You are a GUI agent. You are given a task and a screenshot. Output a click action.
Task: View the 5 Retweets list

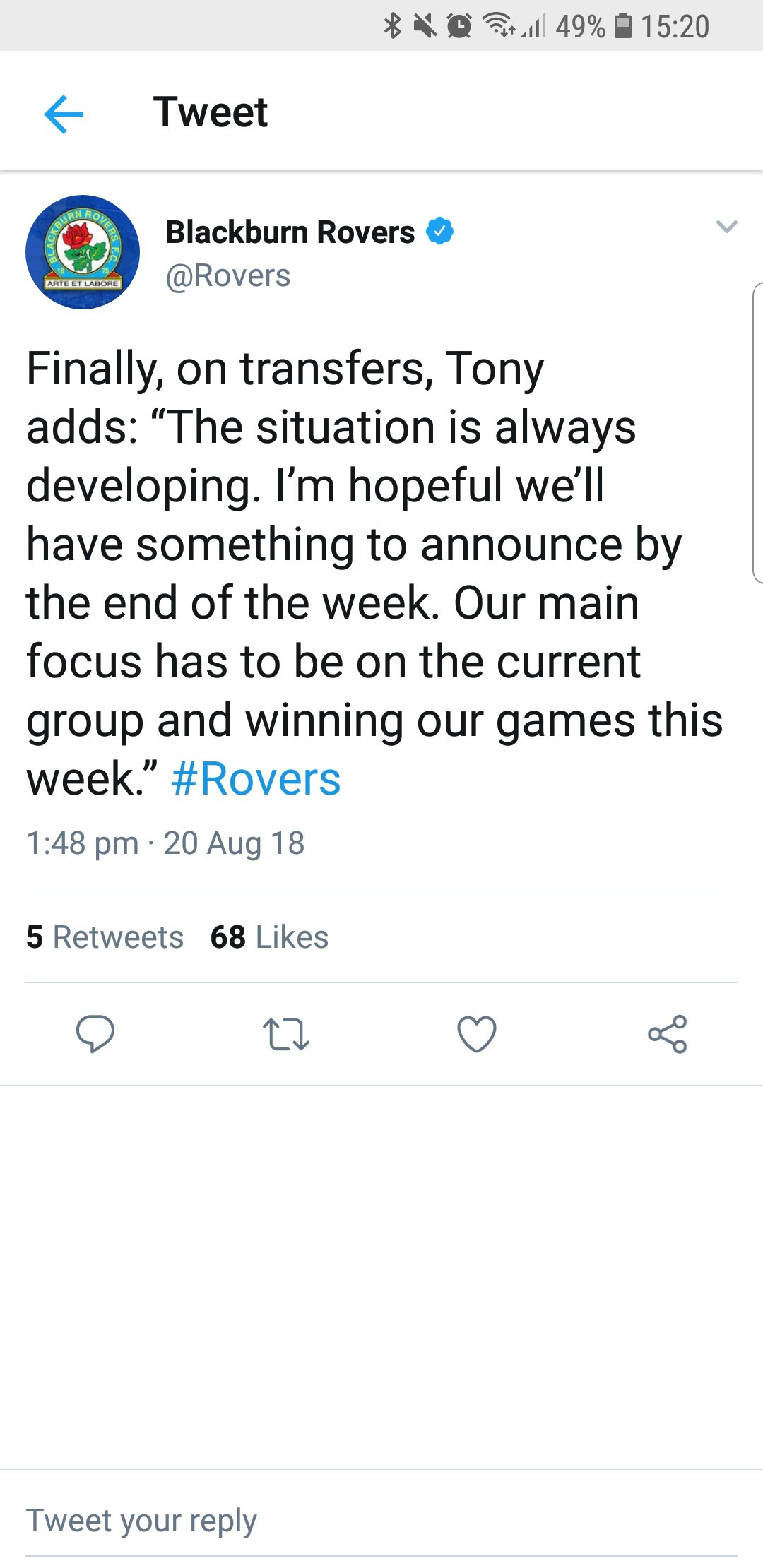click(105, 937)
